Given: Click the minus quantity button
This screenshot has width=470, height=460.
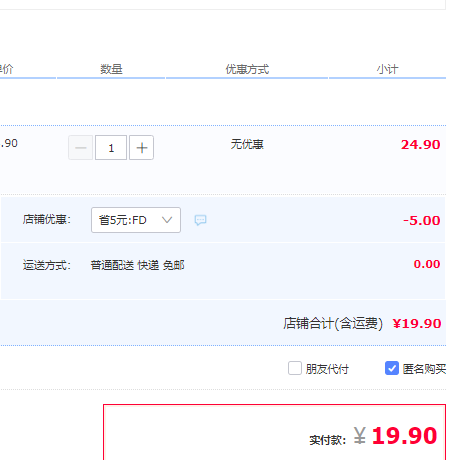Looking at the screenshot, I should [81, 148].
